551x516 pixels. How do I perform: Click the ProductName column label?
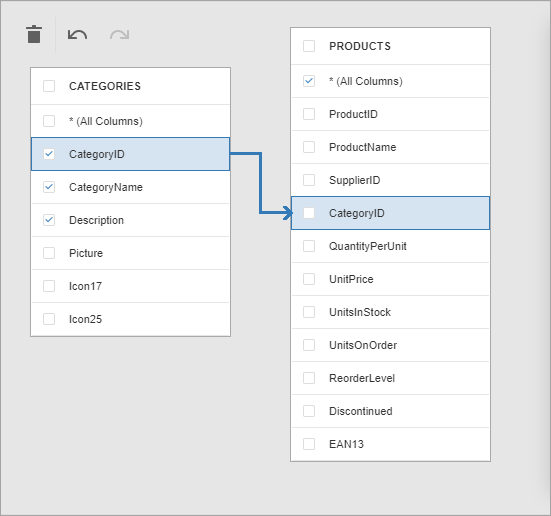coord(363,147)
